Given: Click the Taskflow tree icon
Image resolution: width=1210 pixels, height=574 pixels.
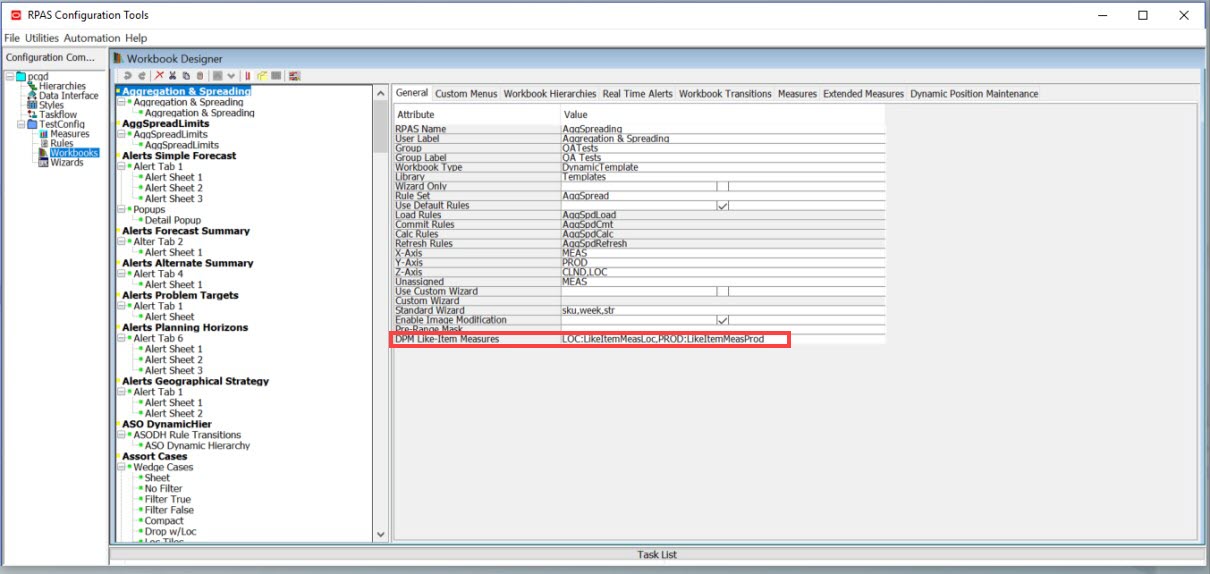Looking at the screenshot, I should click(x=32, y=115).
